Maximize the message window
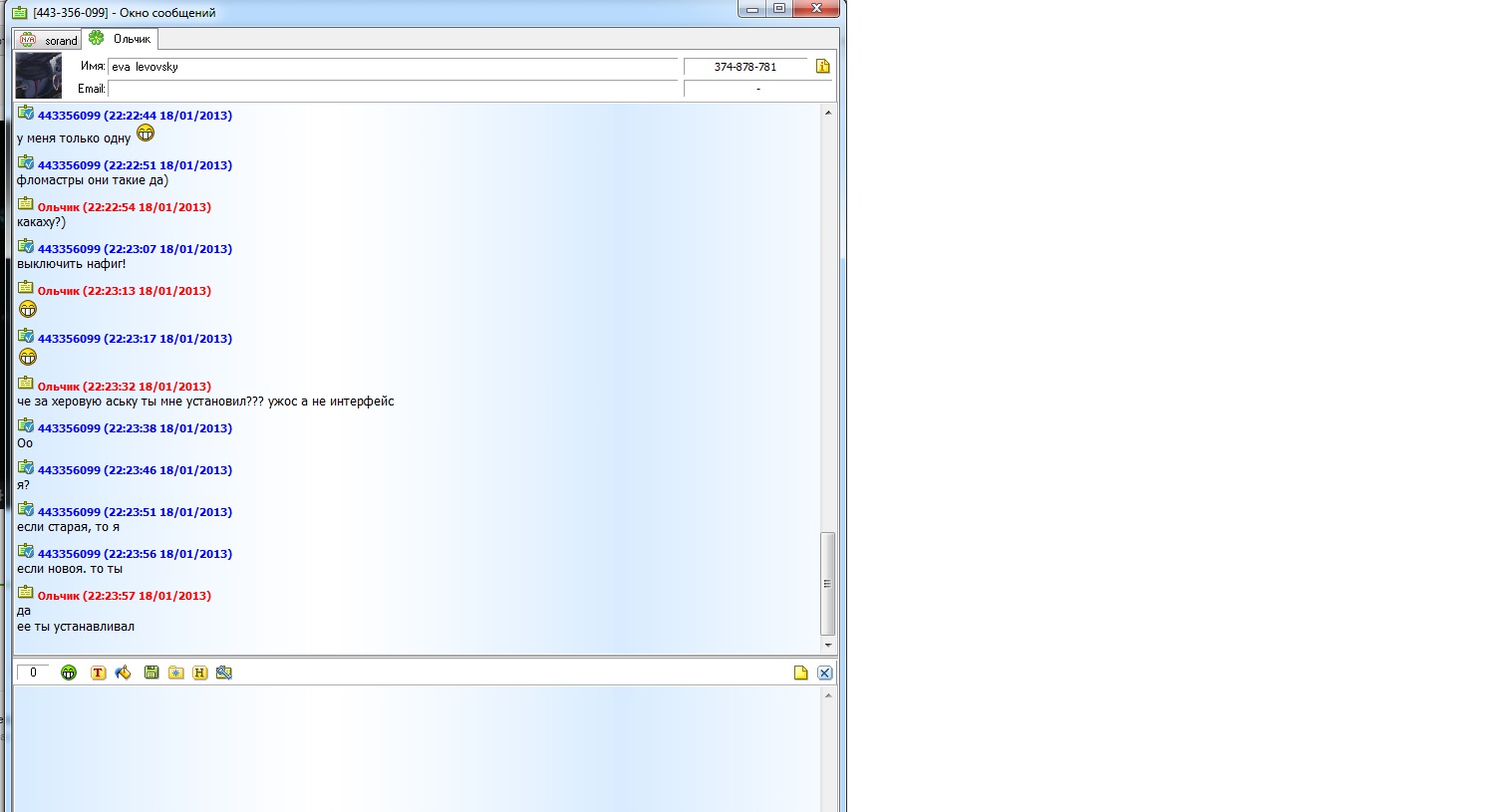Screen dimensions: 1494x812 point(779,9)
